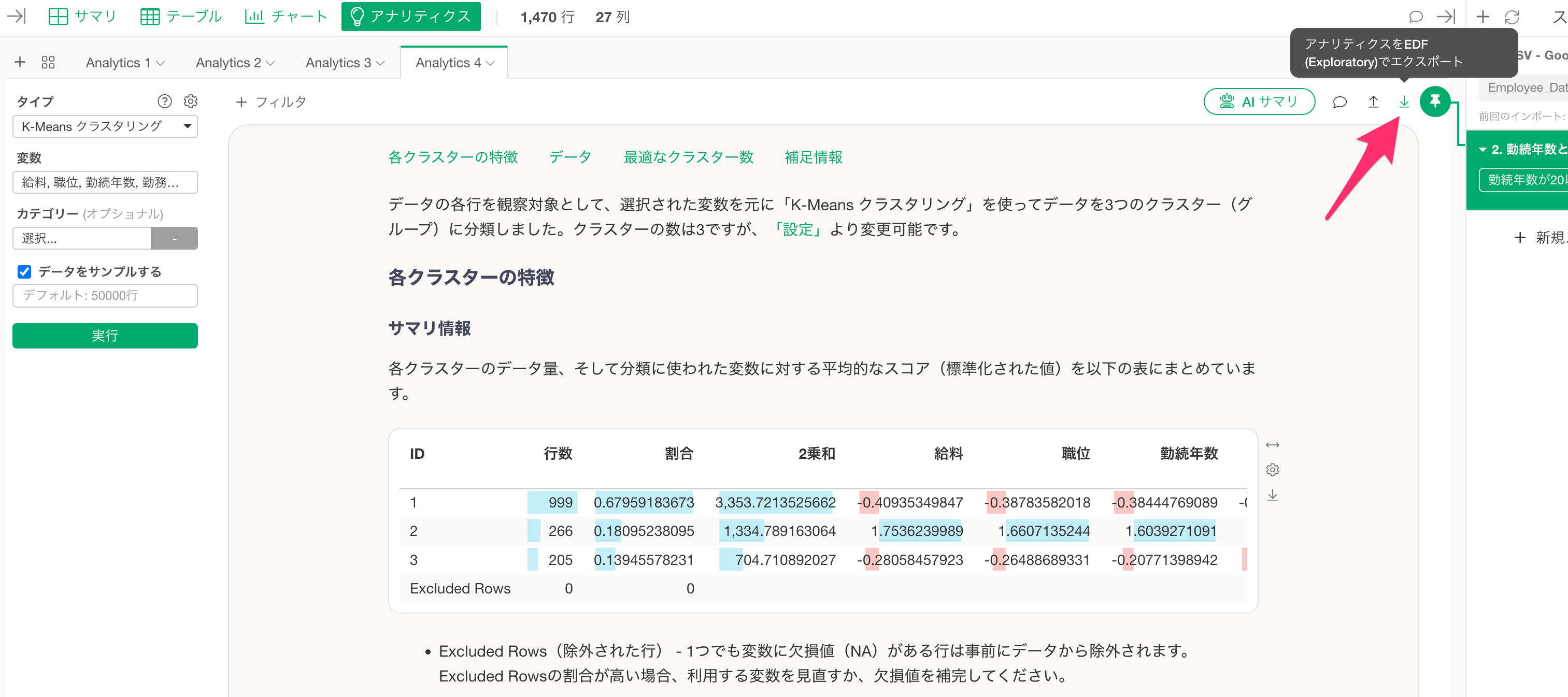The image size is (1568, 697).
Task: Click the sample rows input field
Action: 105,295
